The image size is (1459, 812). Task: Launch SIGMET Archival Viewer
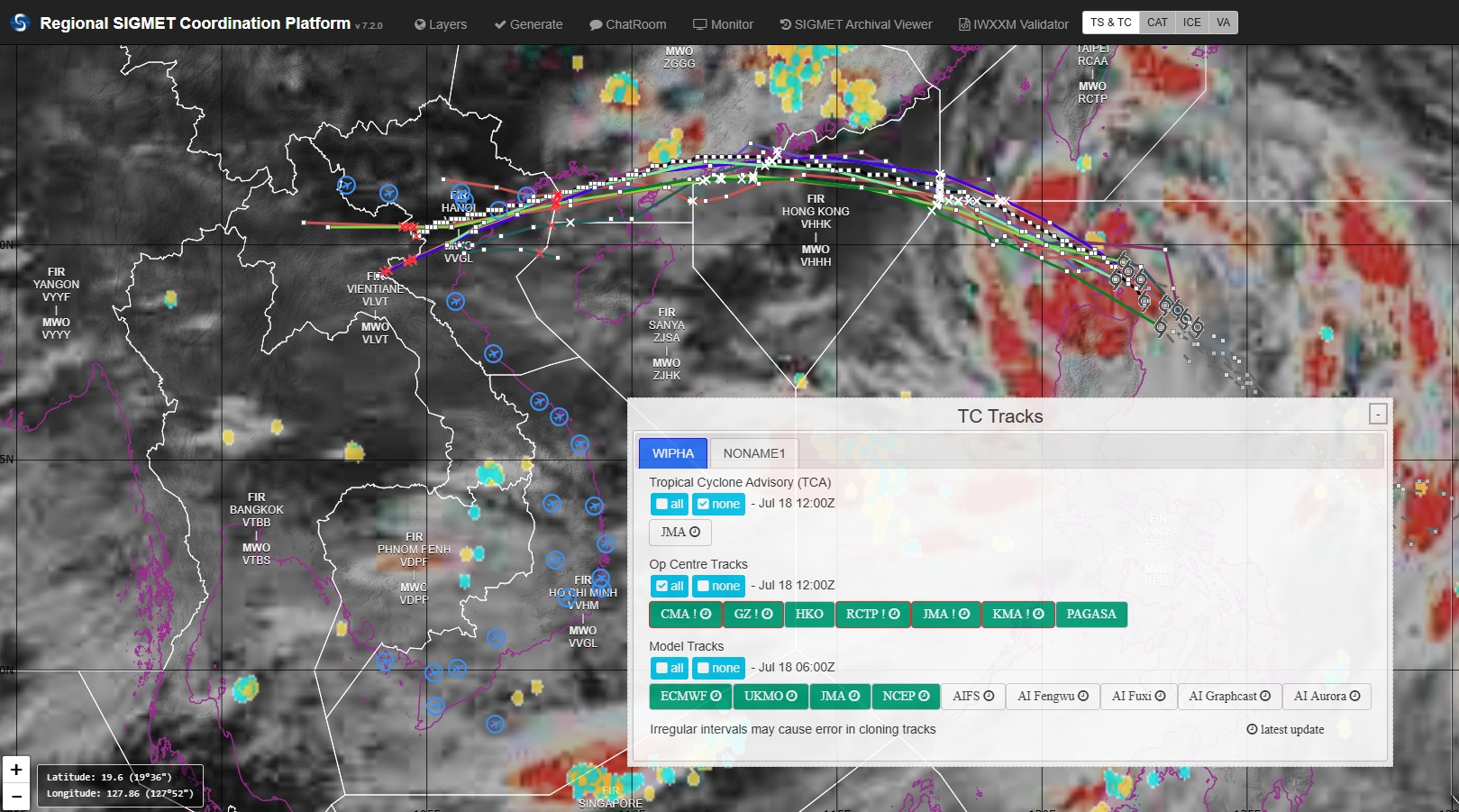click(855, 24)
